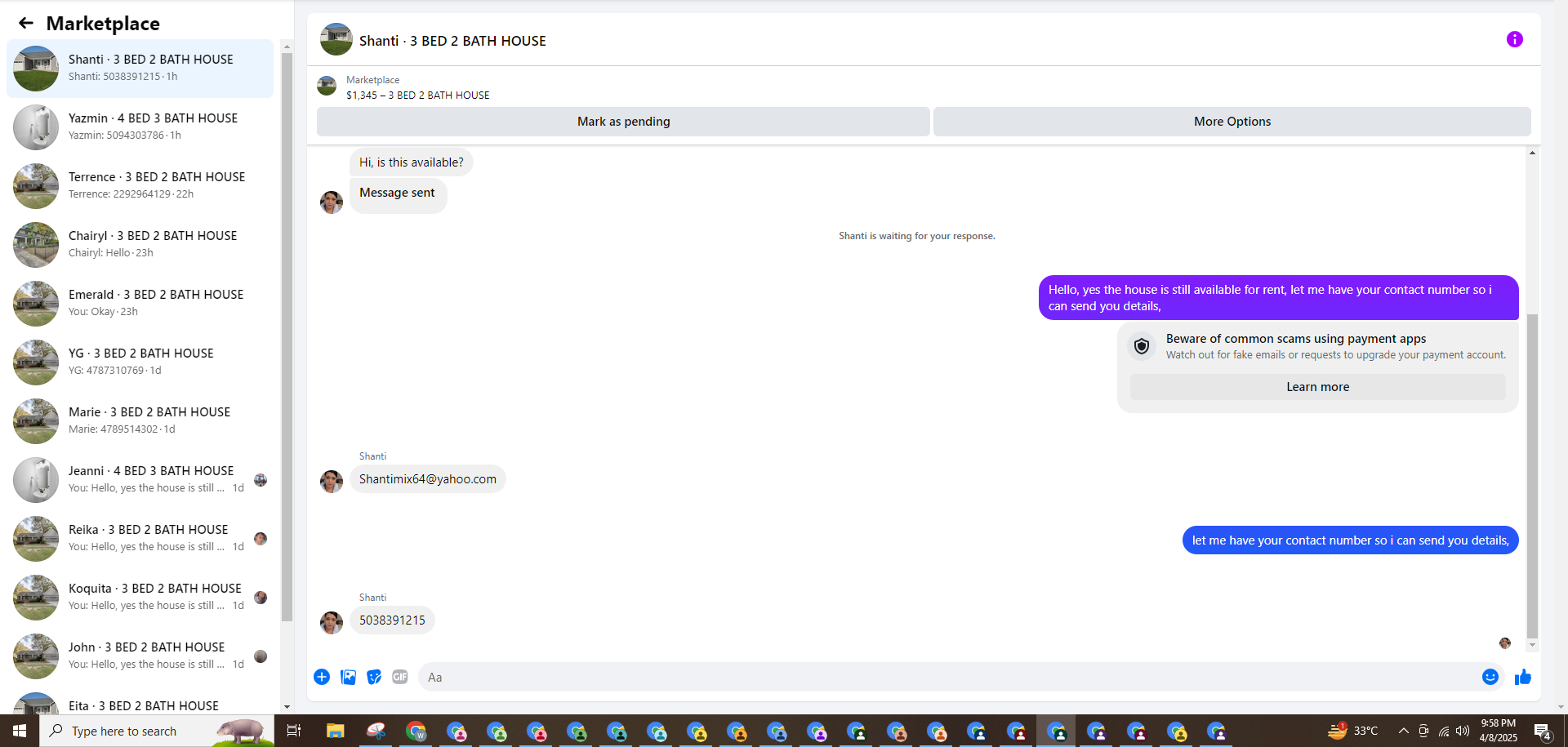The image size is (1568, 747).
Task: Choose a sticker icon
Action: tap(374, 677)
